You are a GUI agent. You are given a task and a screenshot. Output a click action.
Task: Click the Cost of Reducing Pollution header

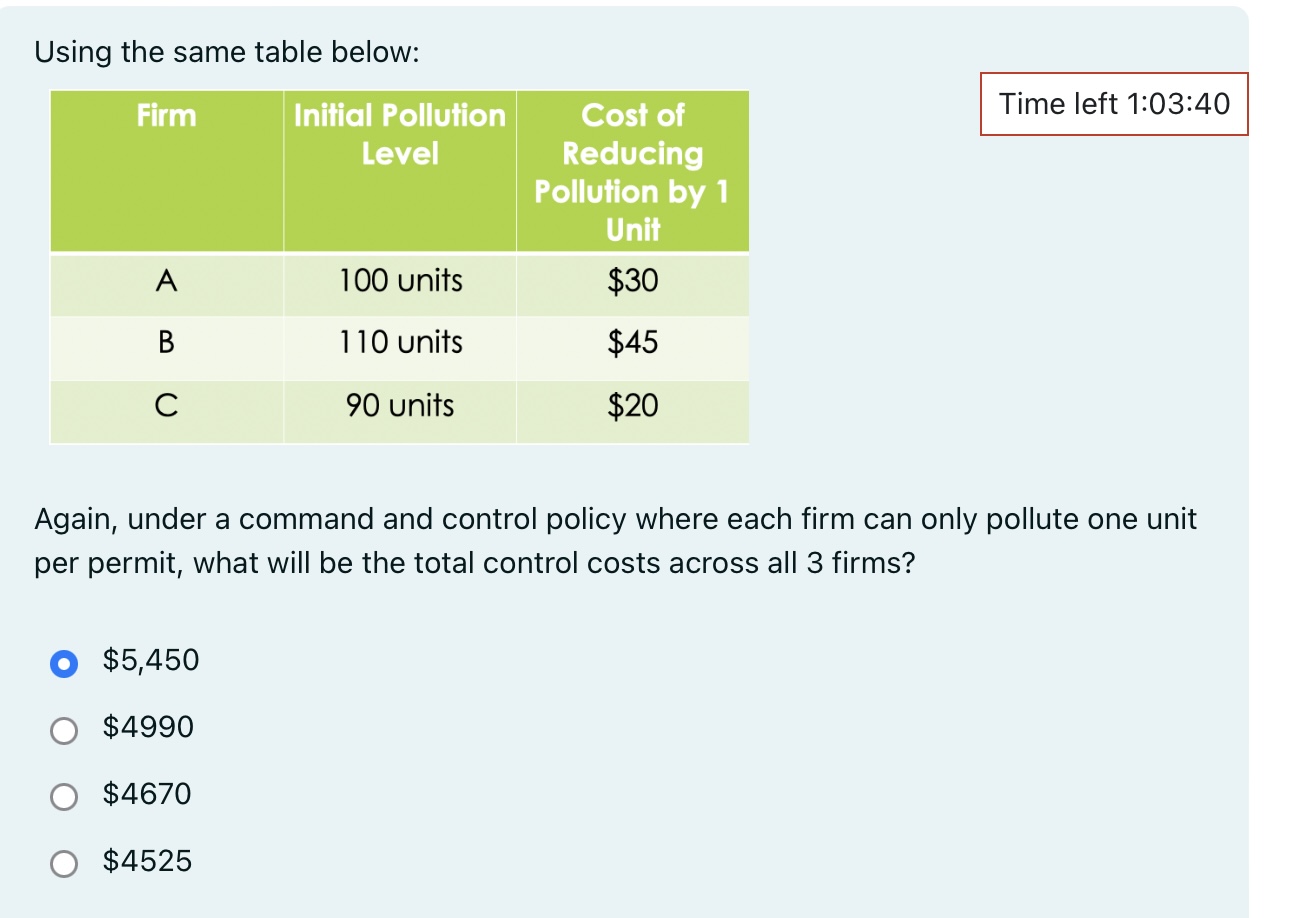point(632,170)
